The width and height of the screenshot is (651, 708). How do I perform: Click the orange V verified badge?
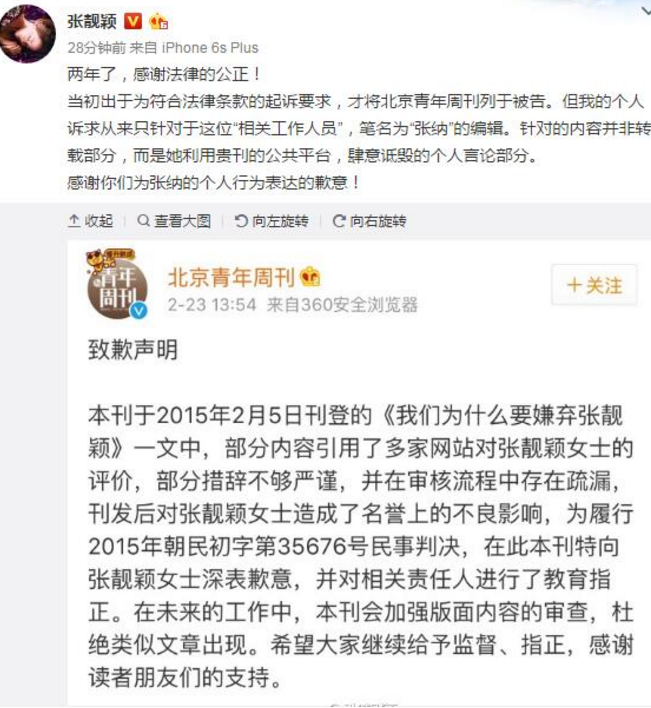[133, 21]
